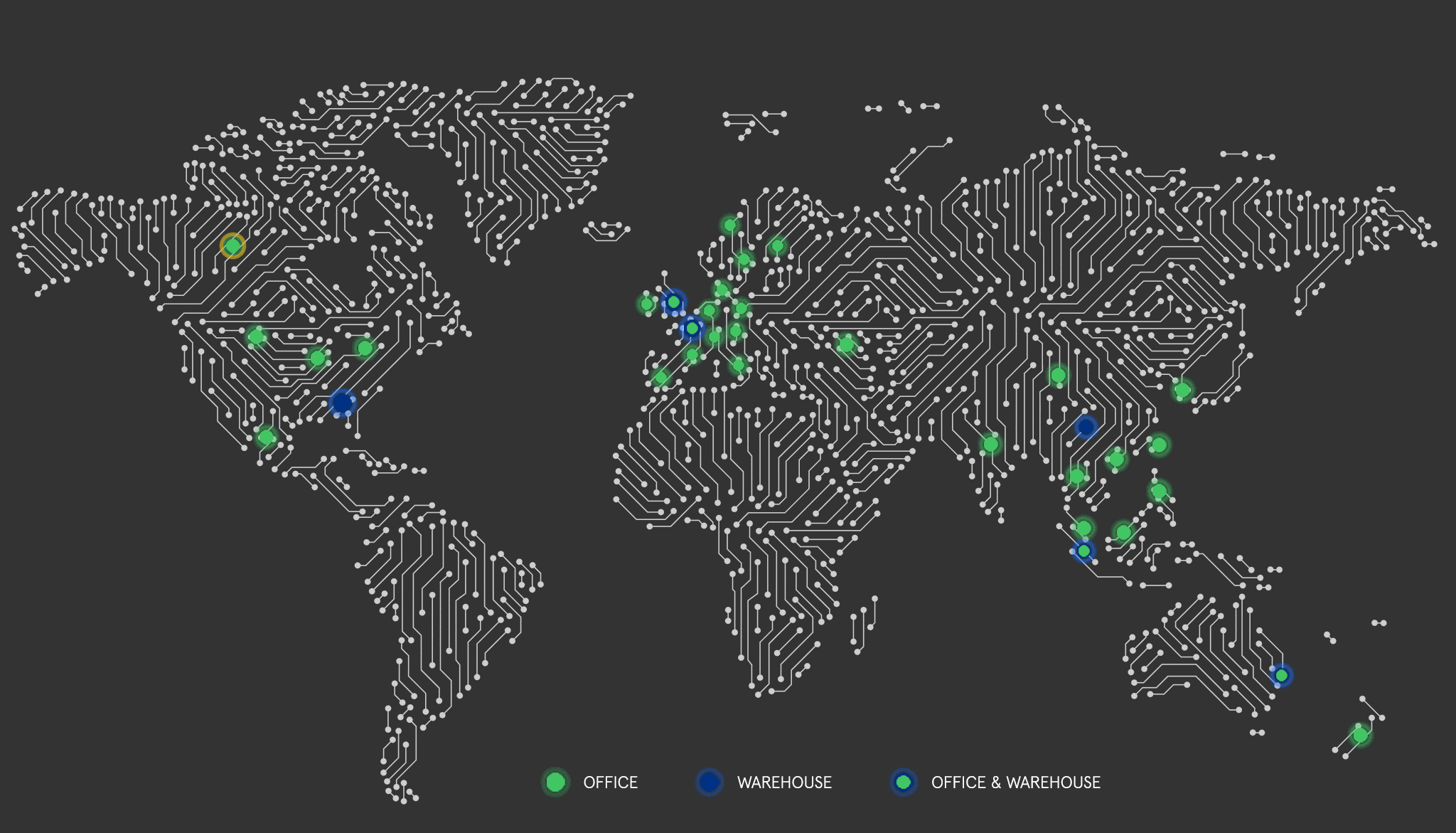
Task: Select the New Zealand office marker
Action: pos(1360,735)
